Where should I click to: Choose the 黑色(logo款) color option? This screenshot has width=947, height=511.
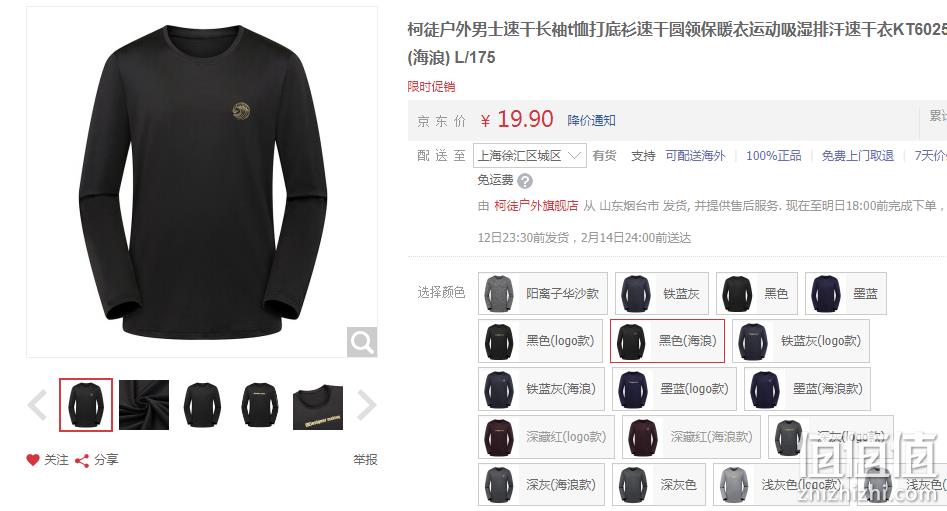(x=540, y=341)
